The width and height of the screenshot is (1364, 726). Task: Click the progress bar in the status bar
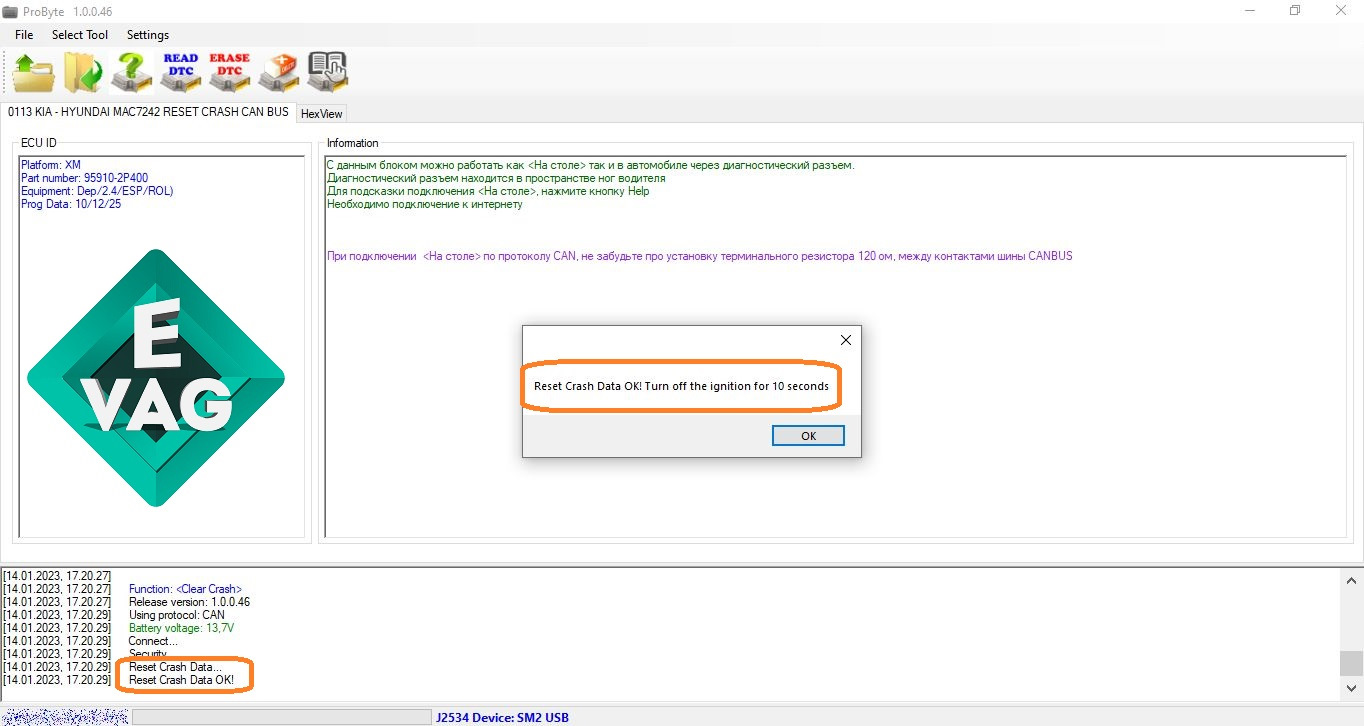[x=281, y=717]
